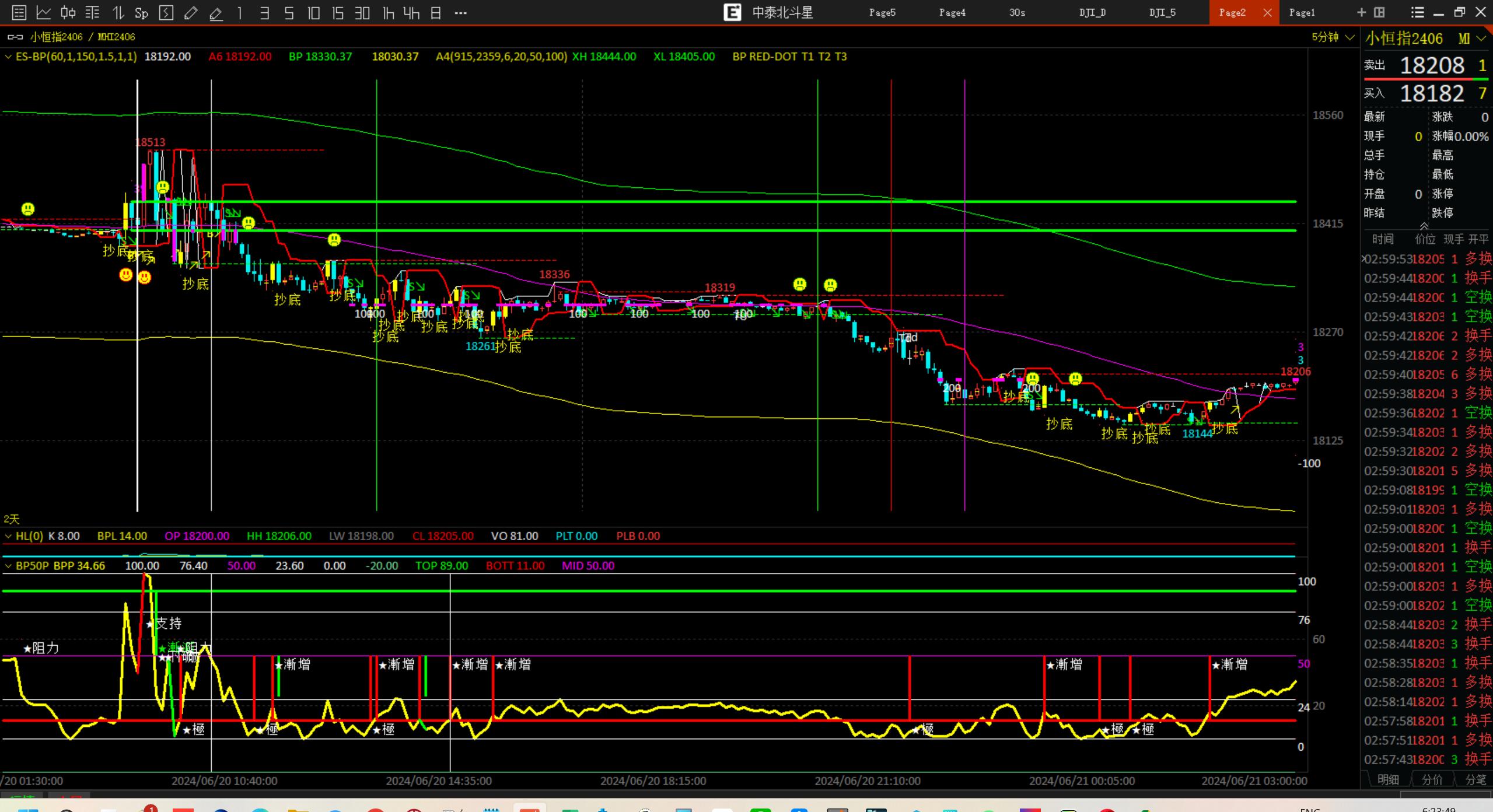Image resolution: width=1493 pixels, height=812 pixels.
Task: Switch to the 分笔 tab
Action: [1475, 780]
